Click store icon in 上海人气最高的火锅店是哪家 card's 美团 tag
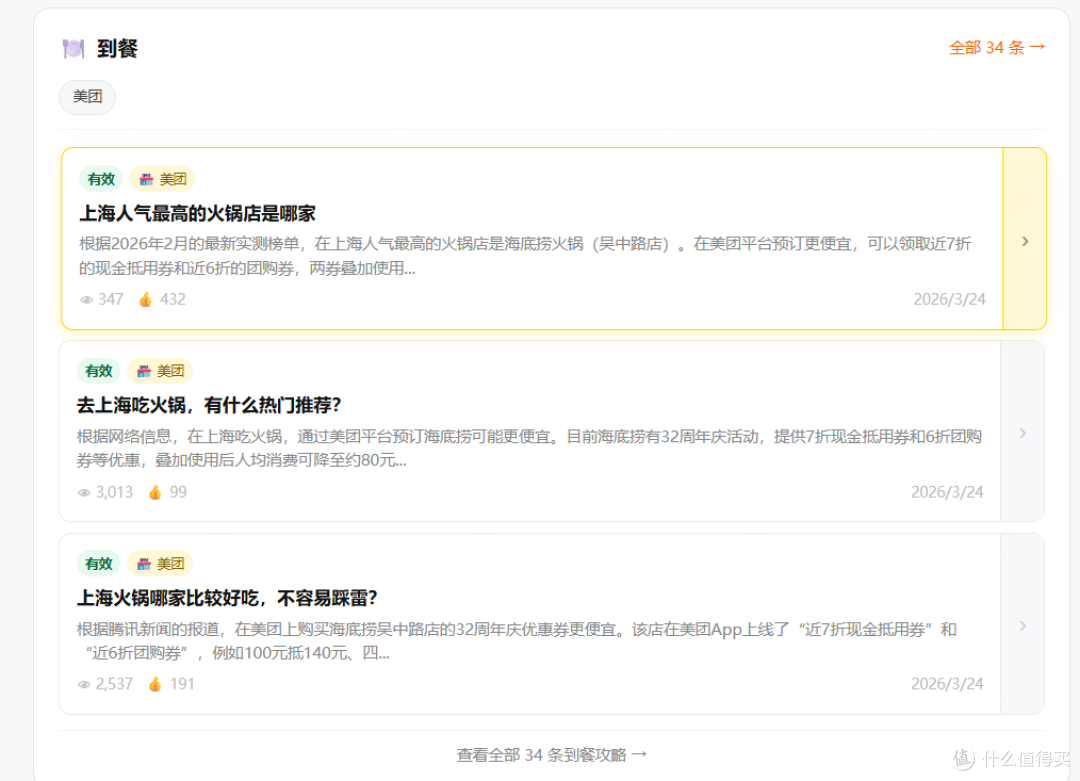Screen dimensions: 1080x781 147,179
